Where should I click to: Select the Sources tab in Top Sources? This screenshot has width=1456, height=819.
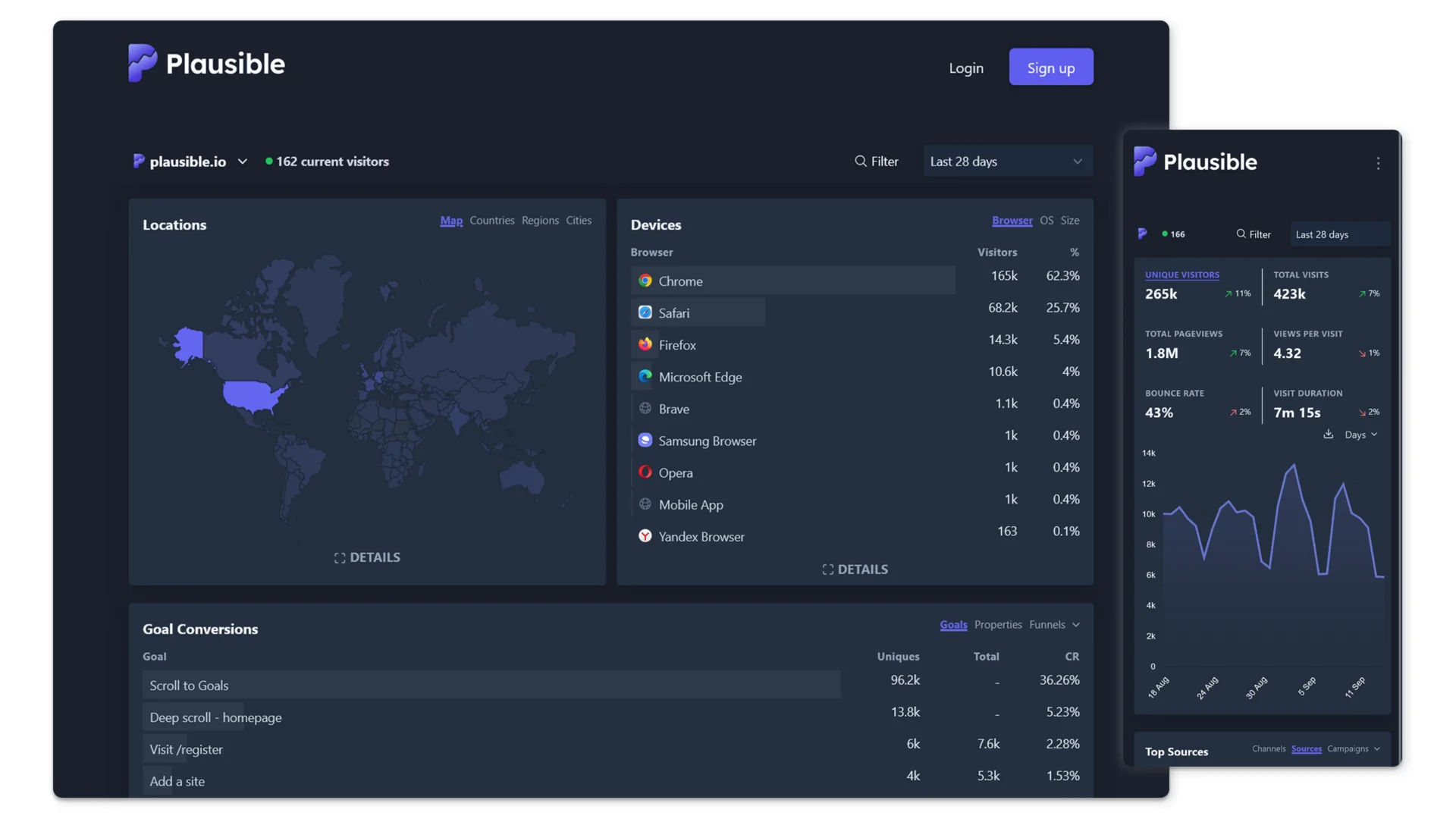1306,748
